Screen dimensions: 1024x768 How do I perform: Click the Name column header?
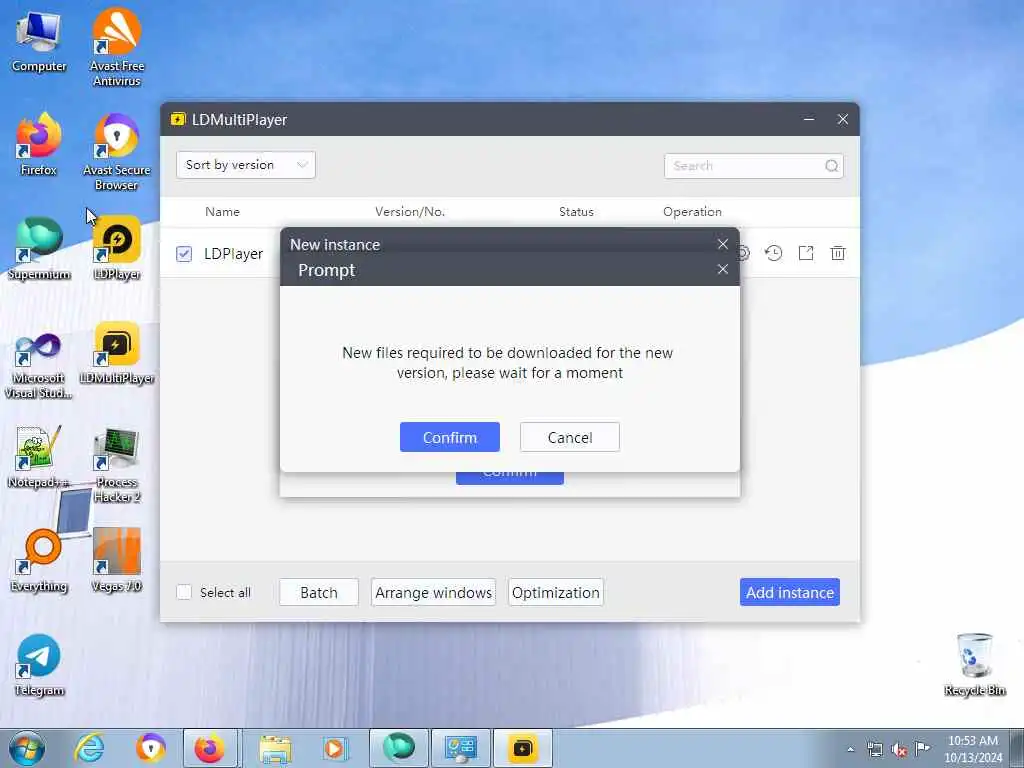222,212
